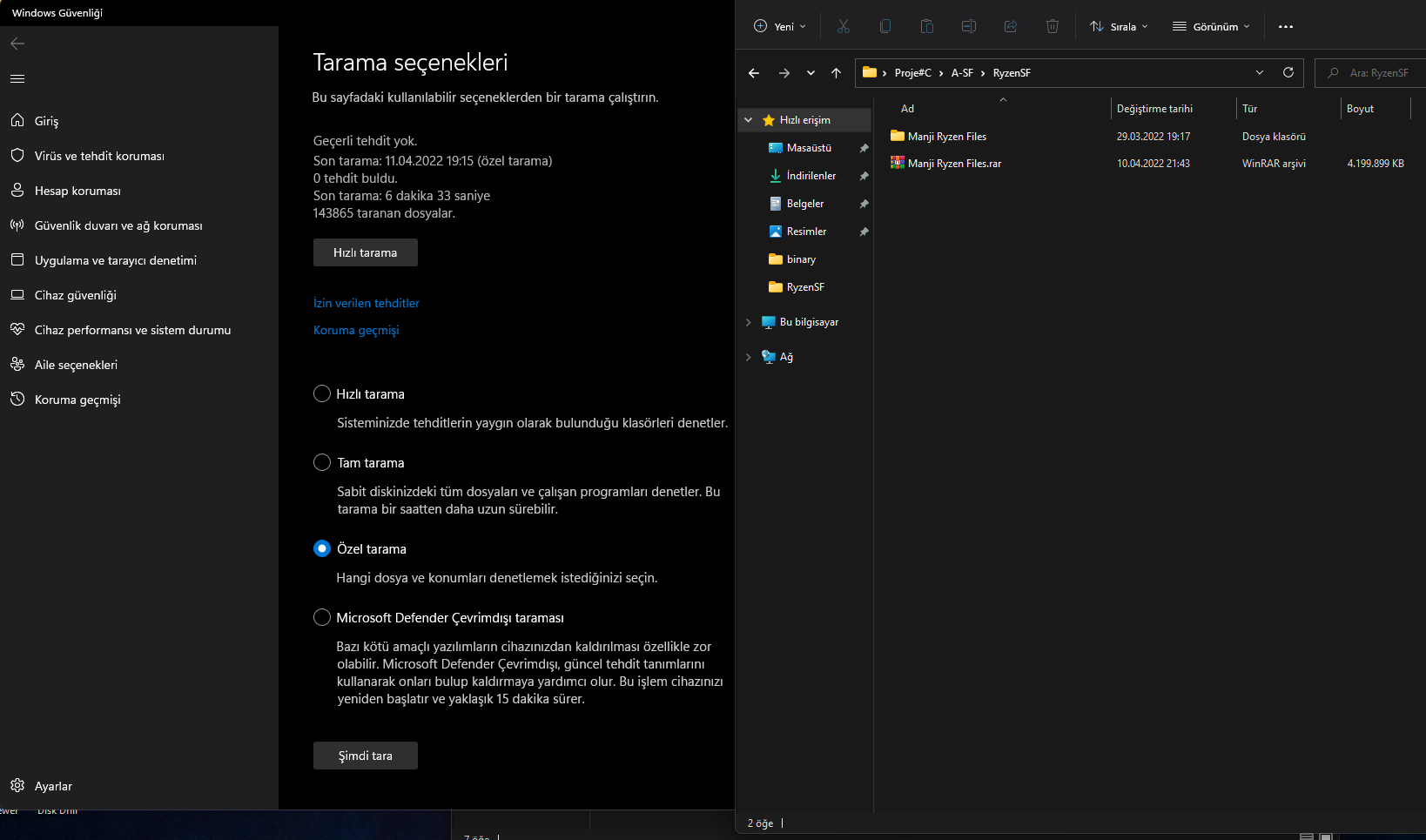Click the İndirilenler pin icon
The height and width of the screenshot is (840, 1426).
864,176
